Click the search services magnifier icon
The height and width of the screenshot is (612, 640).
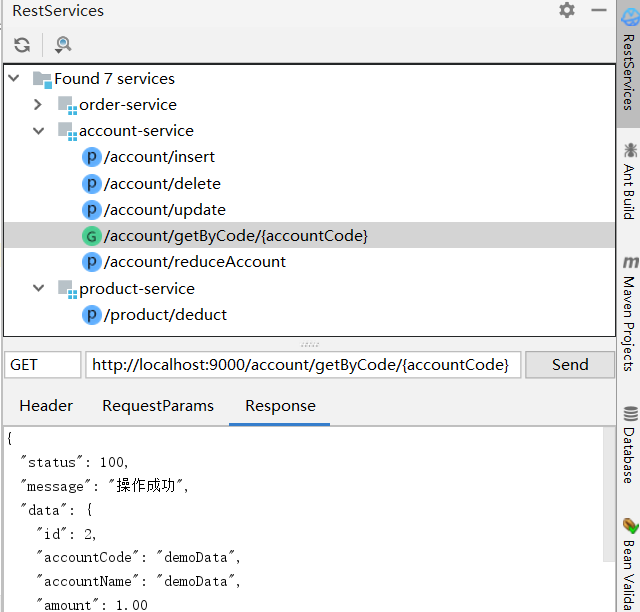click(63, 45)
